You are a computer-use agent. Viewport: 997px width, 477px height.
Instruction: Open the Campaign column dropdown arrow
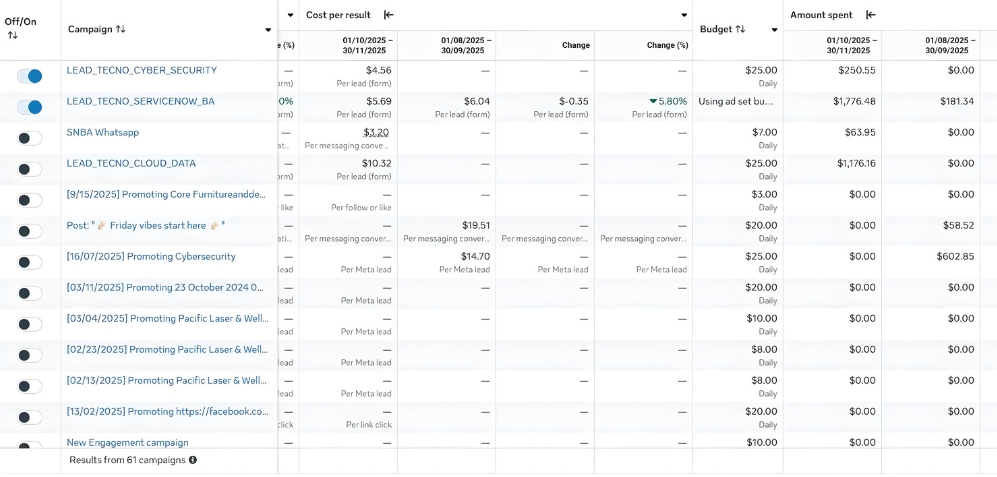(268, 30)
